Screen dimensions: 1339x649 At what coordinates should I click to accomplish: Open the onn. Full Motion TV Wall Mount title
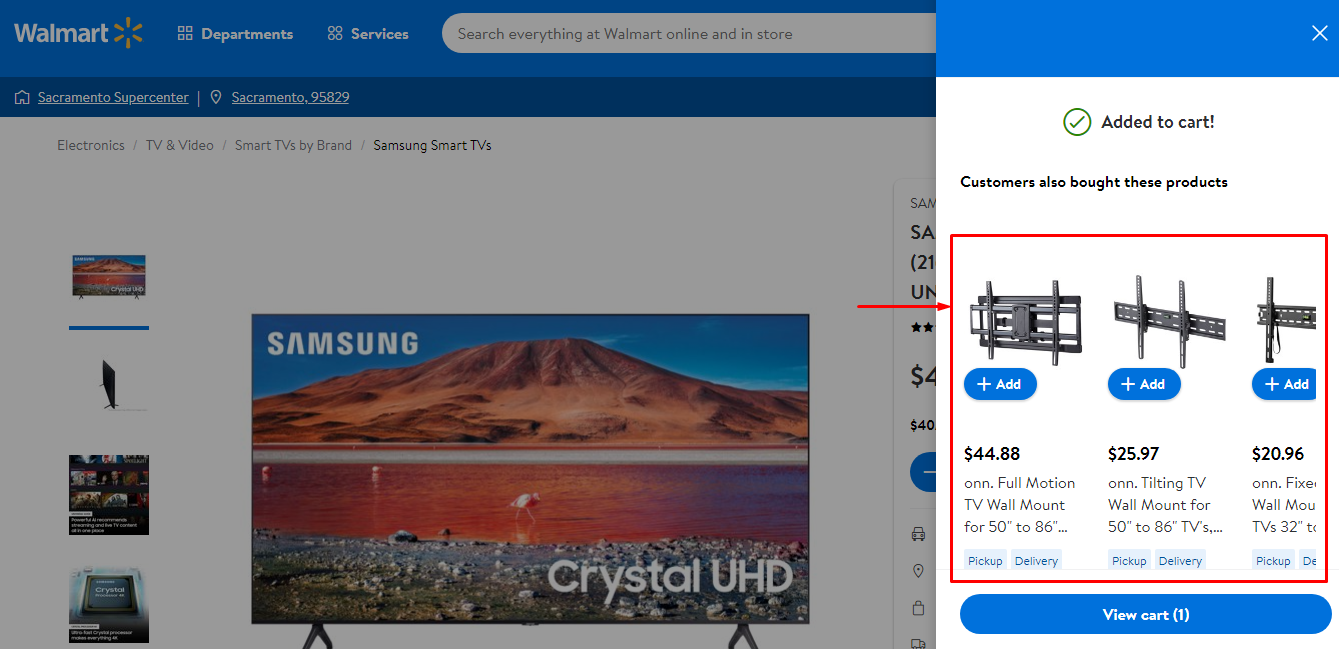click(x=1020, y=504)
